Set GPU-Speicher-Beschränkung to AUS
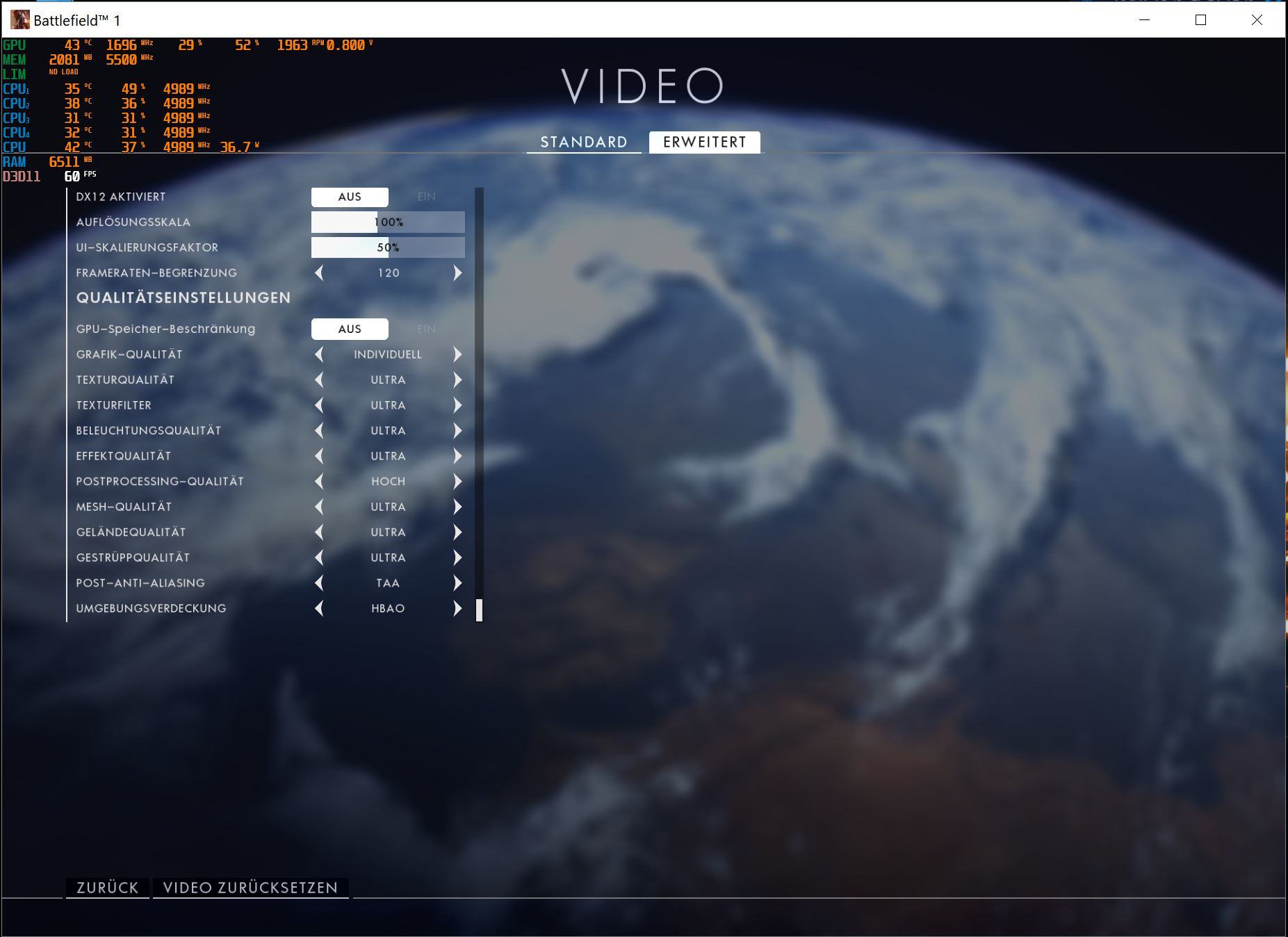 point(350,329)
